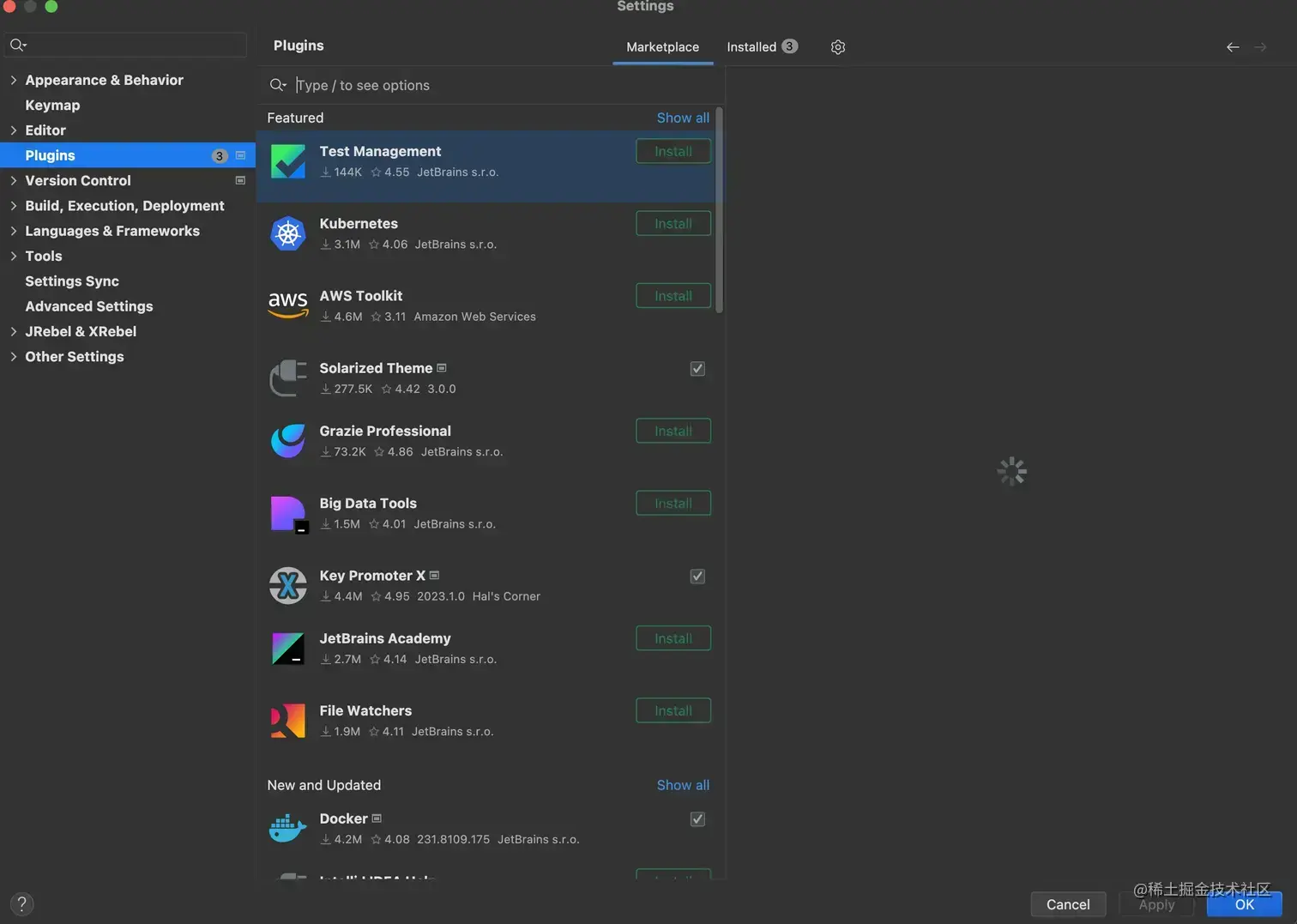Select the Kubernetes plugin title
This screenshot has height=924, width=1297.
coord(359,223)
